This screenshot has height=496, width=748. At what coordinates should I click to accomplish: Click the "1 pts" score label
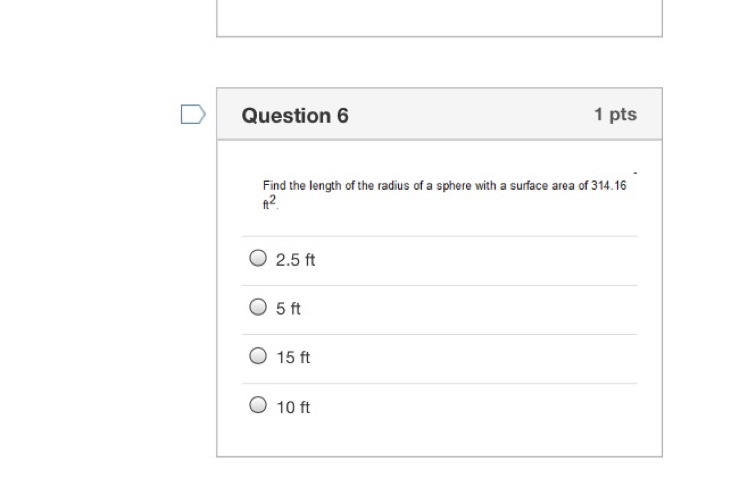click(x=615, y=114)
